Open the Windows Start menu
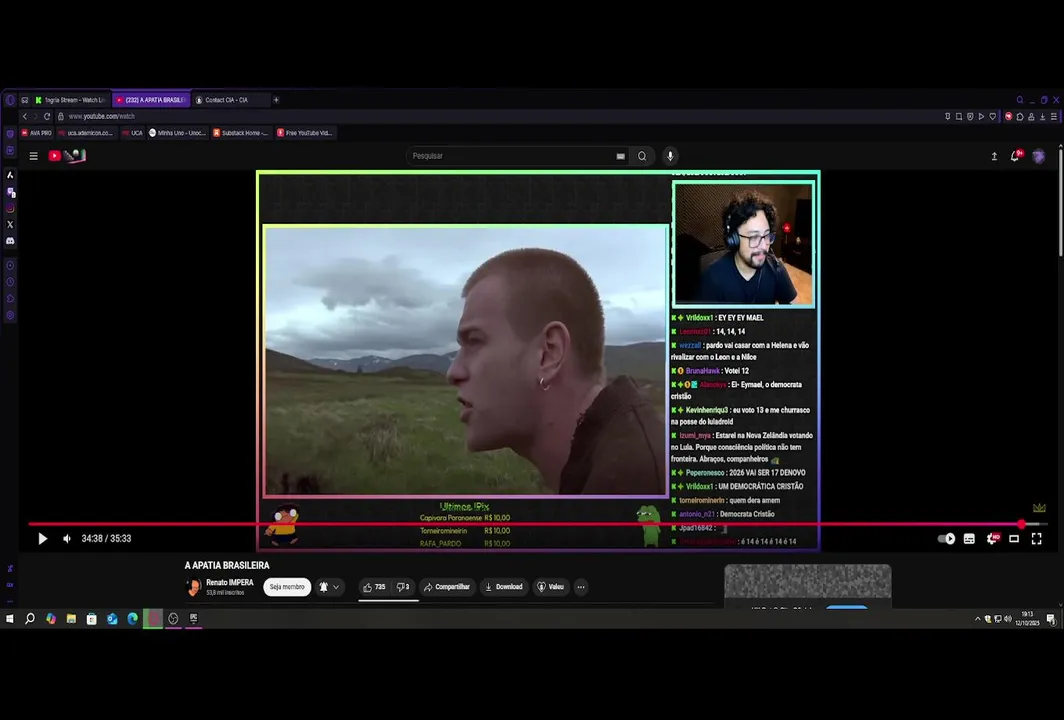The height and width of the screenshot is (720, 1064). (10, 619)
